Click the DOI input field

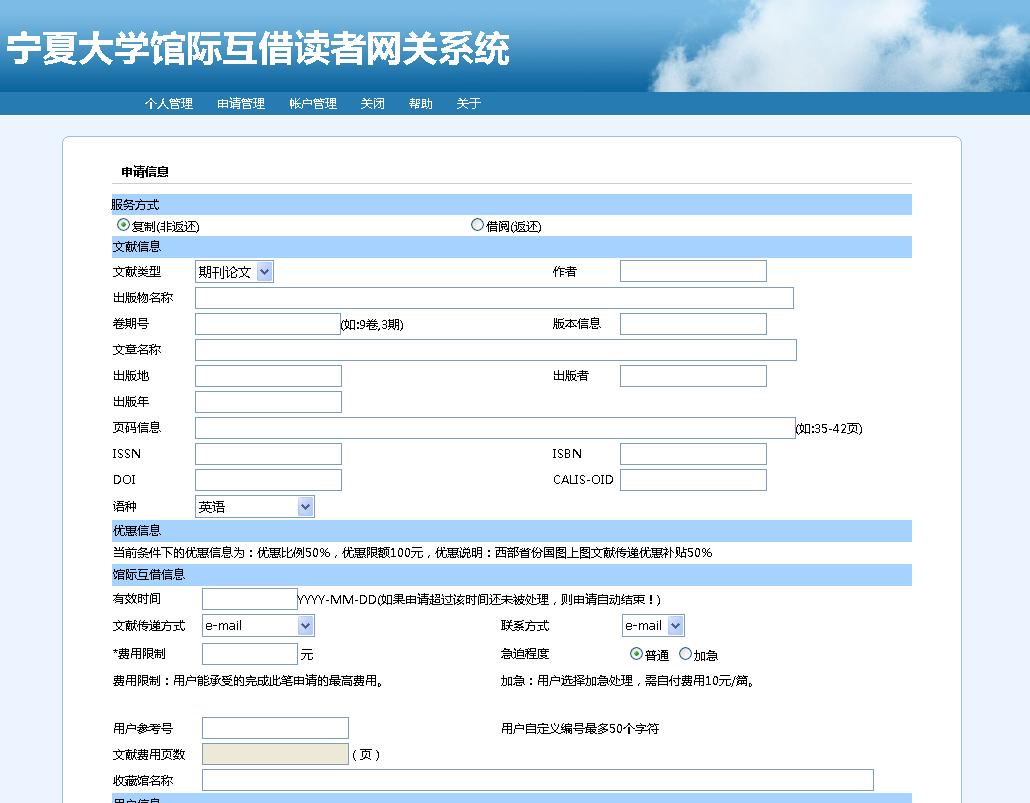268,480
